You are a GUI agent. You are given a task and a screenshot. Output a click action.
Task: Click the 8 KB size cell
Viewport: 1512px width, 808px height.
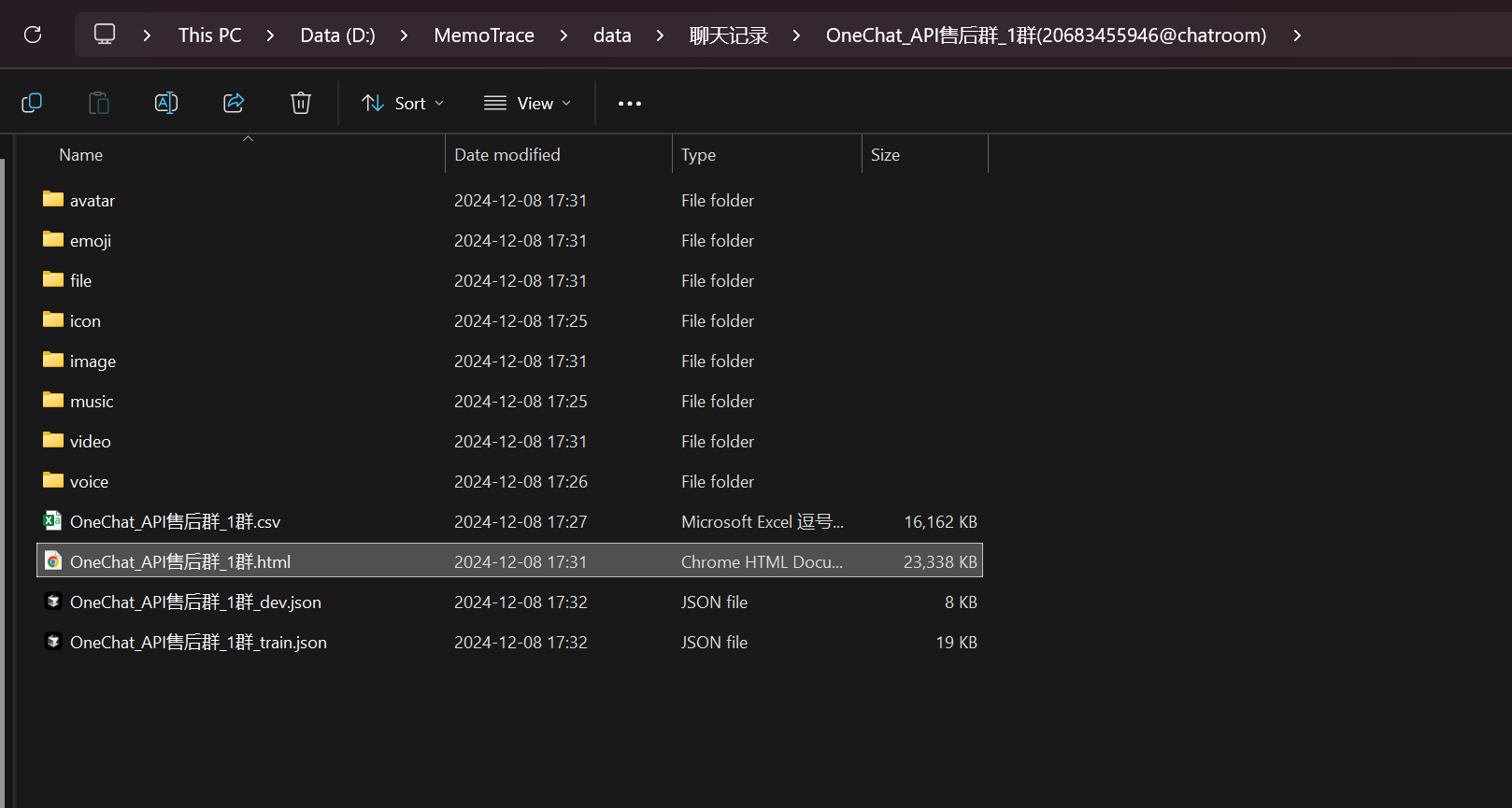(961, 602)
